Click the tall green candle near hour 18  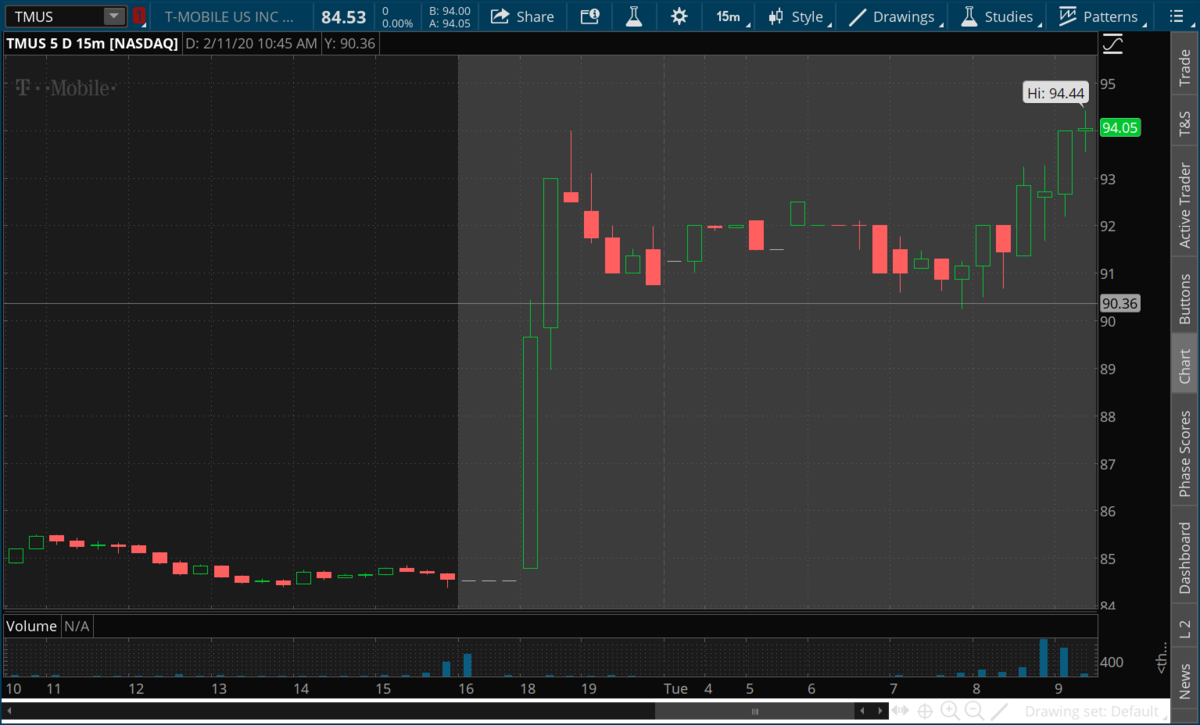[x=530, y=452]
